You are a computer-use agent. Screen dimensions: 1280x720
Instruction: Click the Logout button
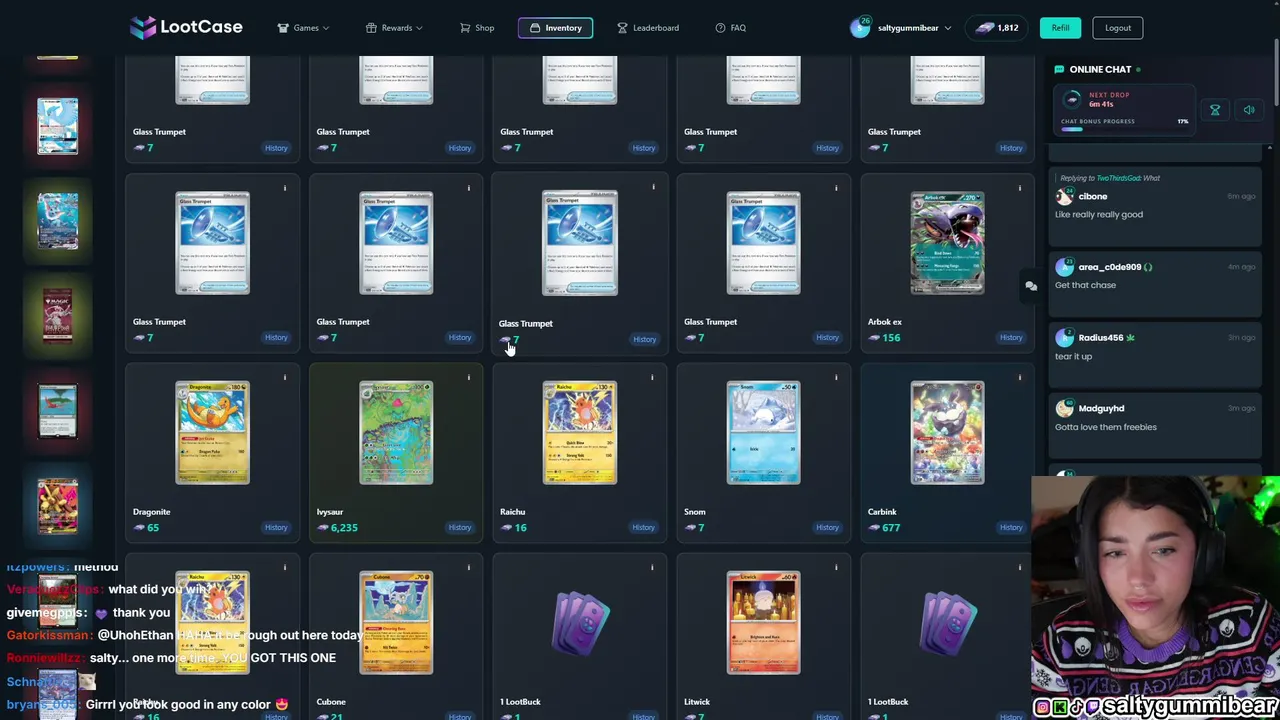pos(1118,28)
